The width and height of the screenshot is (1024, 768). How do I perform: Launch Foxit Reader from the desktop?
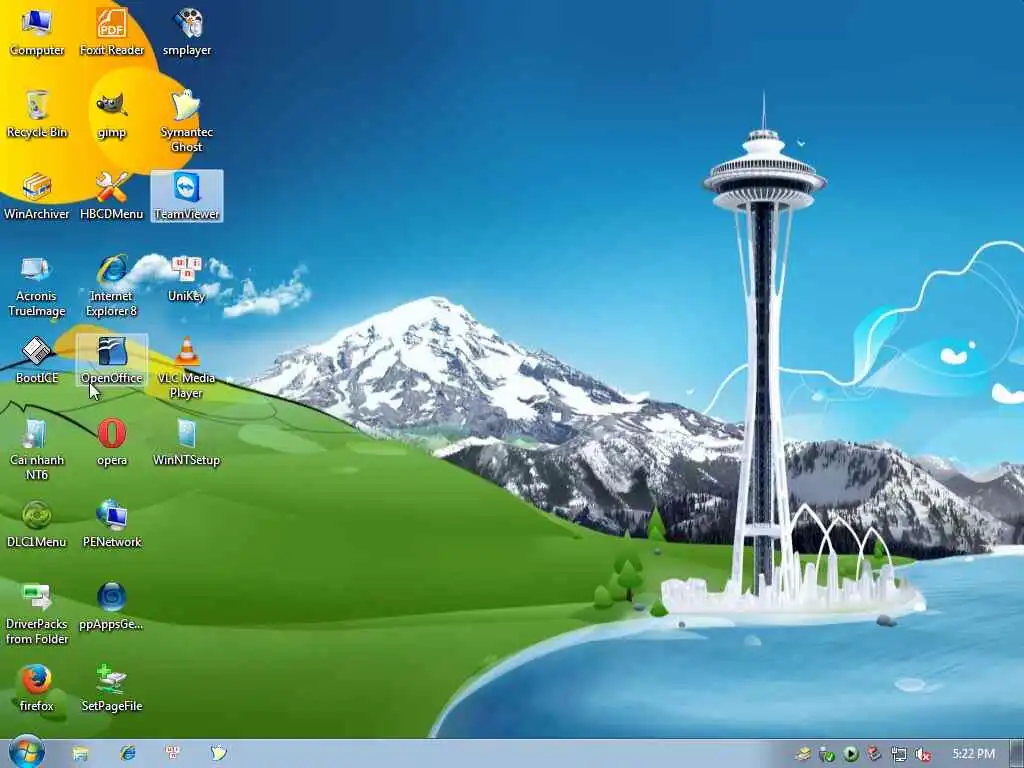click(x=112, y=33)
